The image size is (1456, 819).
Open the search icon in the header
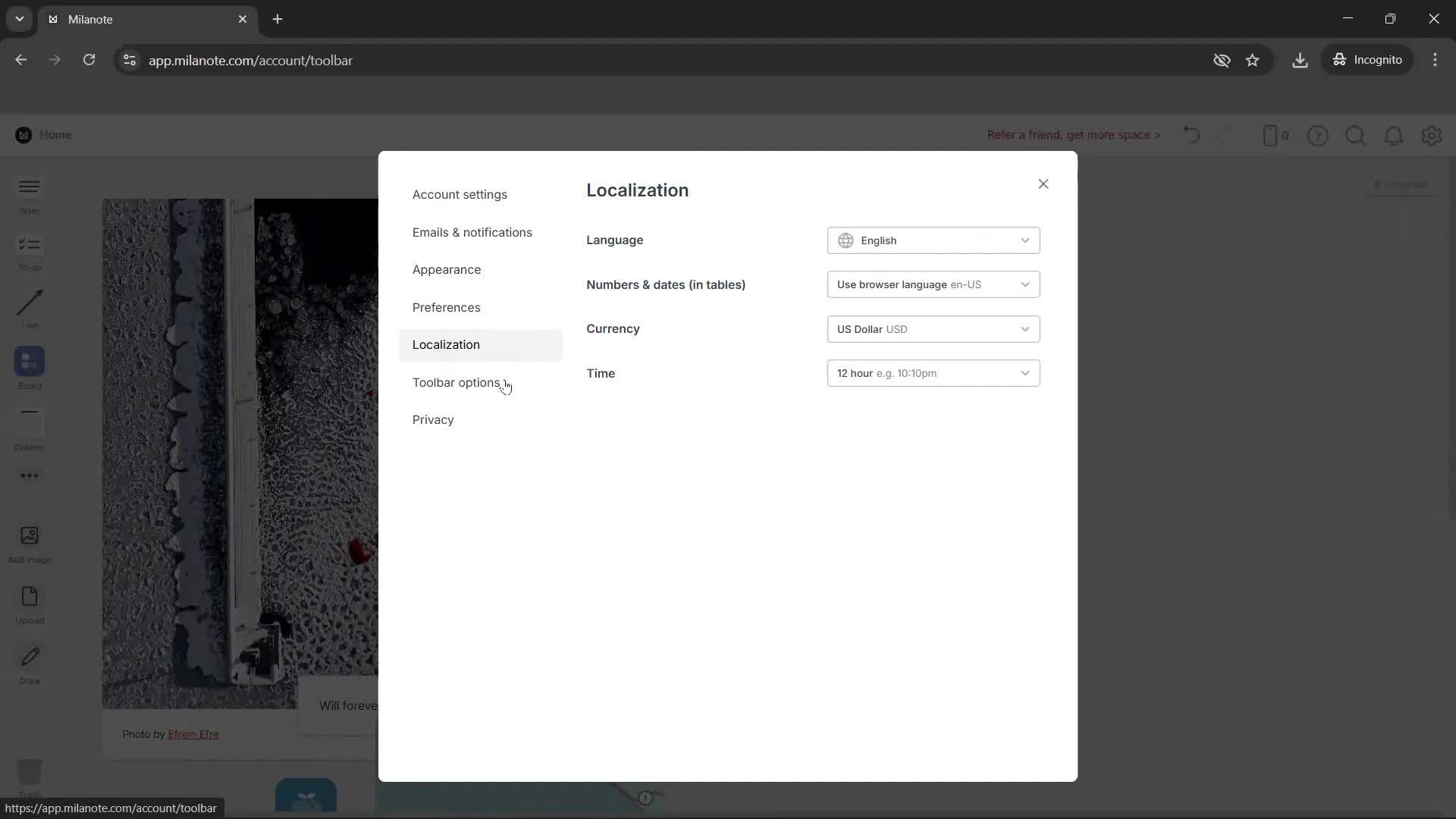coord(1356,136)
